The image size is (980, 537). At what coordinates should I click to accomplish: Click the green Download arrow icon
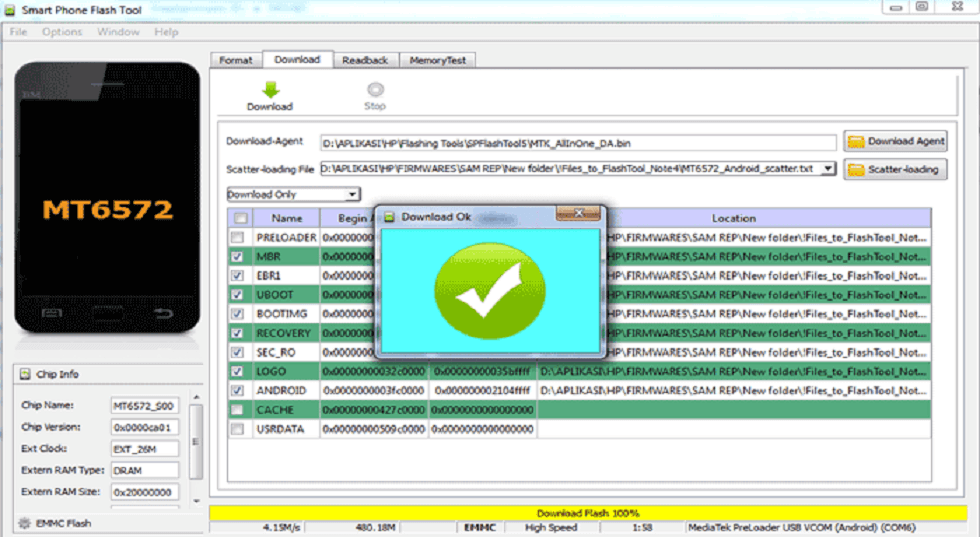coord(270,89)
